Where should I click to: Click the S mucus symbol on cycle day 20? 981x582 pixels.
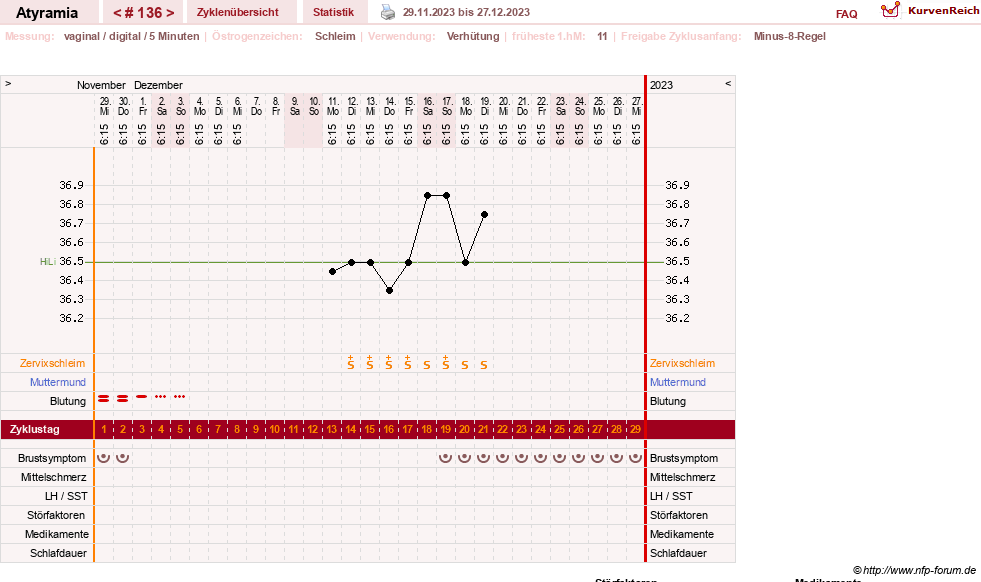click(x=465, y=365)
